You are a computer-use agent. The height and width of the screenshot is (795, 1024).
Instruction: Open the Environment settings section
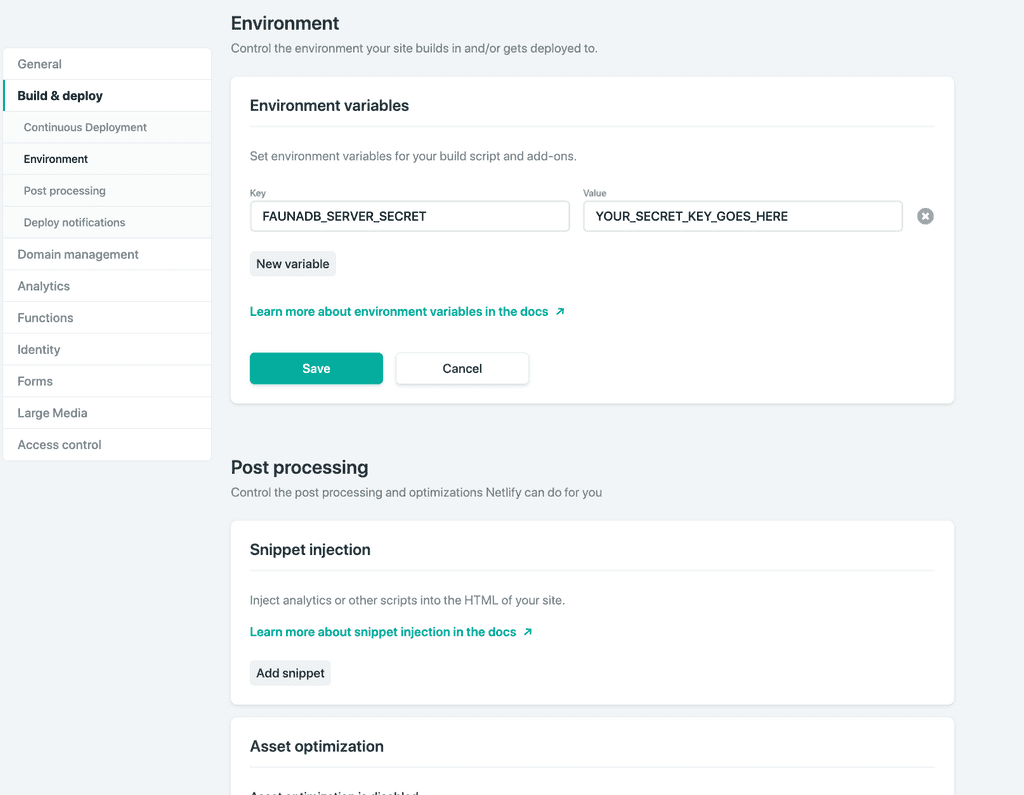pos(55,159)
